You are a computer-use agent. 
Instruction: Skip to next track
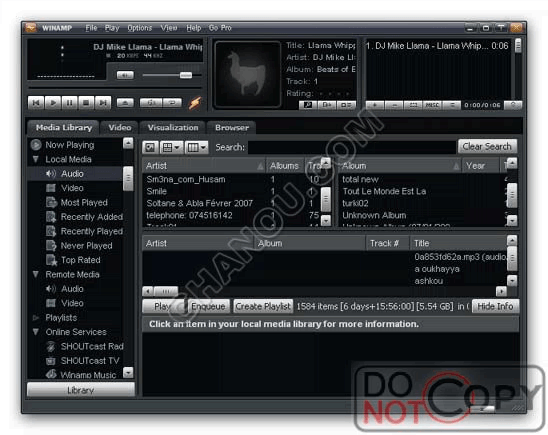(103, 103)
